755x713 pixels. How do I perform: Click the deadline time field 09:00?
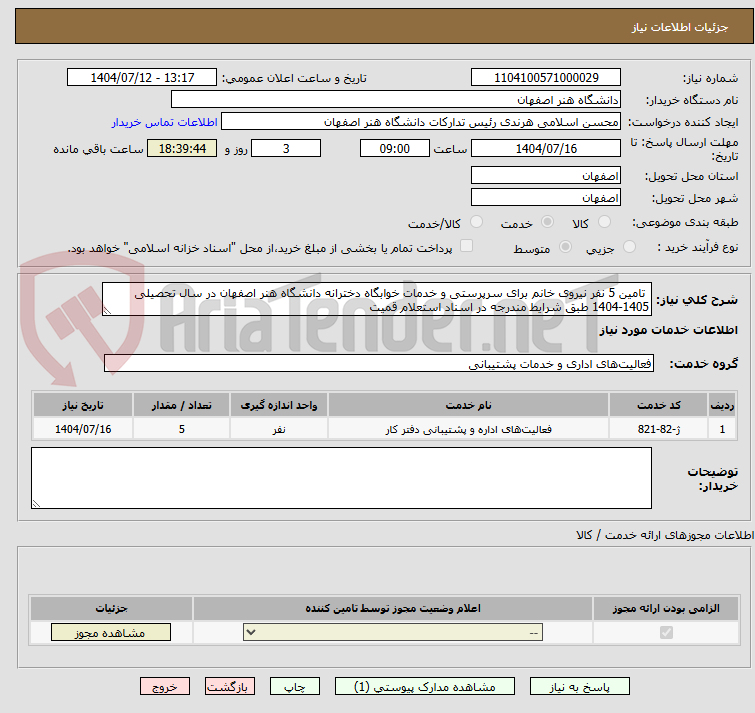pyautogui.click(x=395, y=148)
